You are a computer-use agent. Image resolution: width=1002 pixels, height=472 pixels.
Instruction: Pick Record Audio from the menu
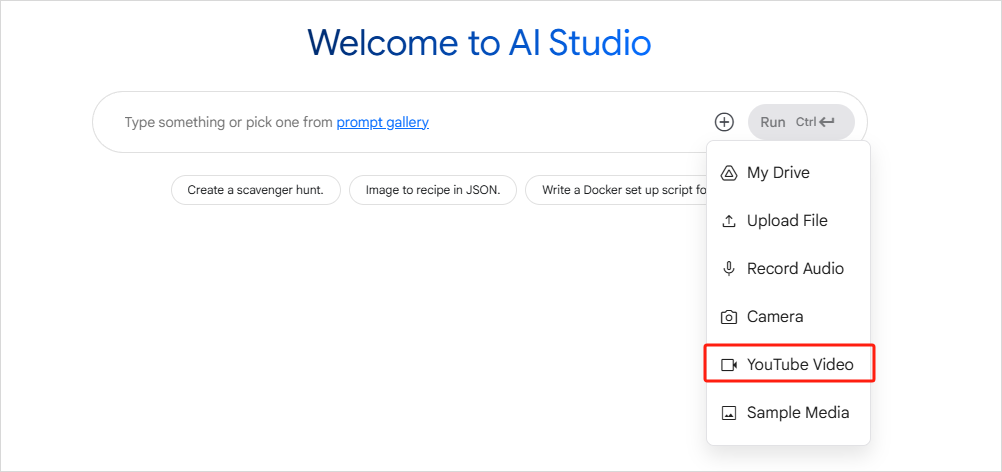tap(795, 269)
